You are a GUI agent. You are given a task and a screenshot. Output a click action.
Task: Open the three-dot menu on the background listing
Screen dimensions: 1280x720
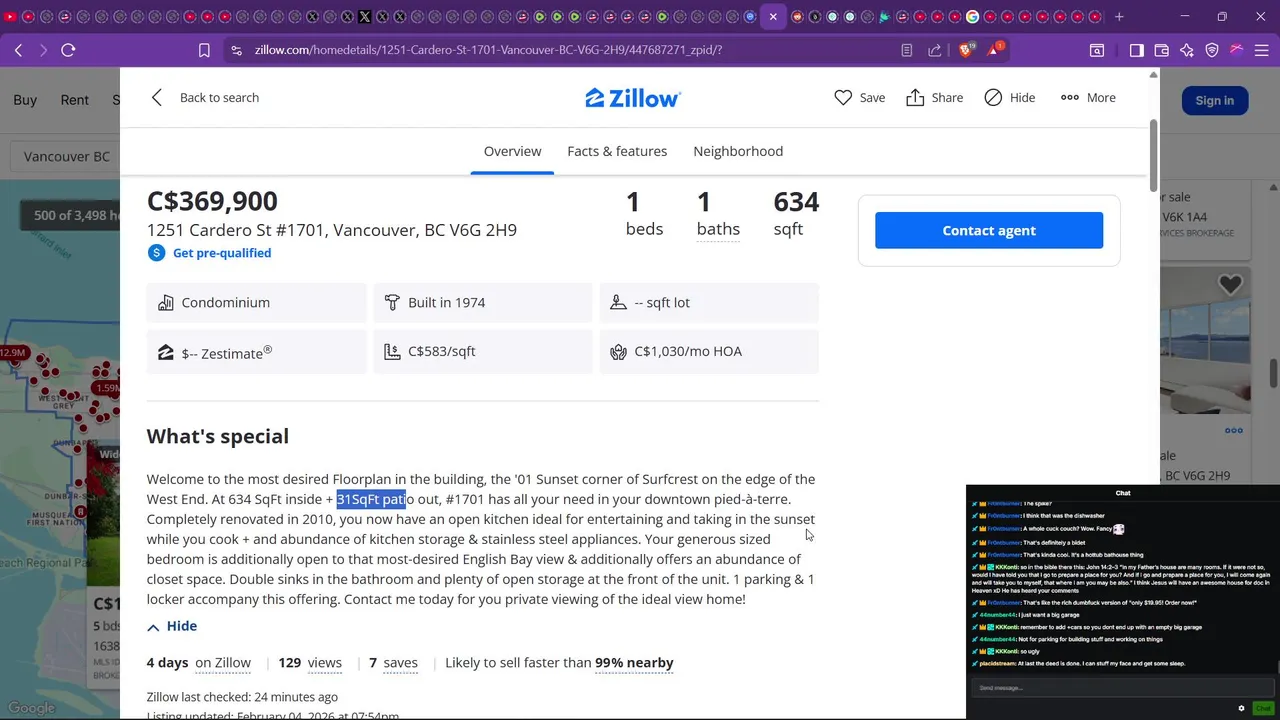click(x=1234, y=431)
